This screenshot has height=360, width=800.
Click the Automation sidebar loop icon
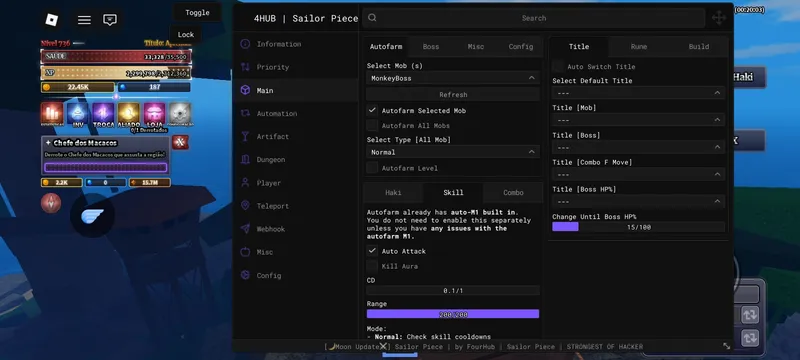(x=245, y=113)
